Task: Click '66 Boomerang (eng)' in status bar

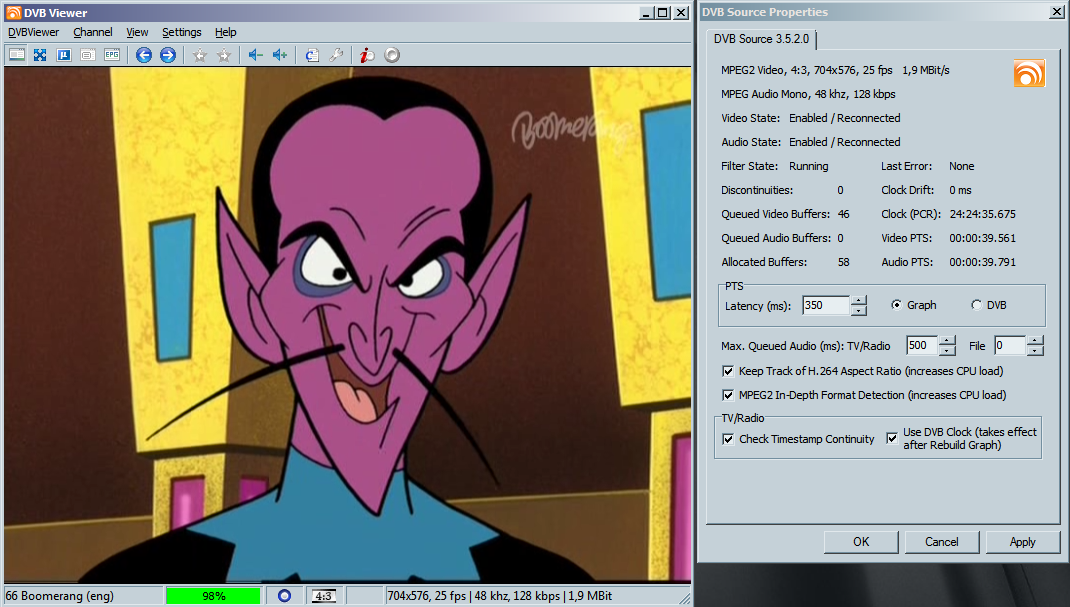Action: click(59, 596)
